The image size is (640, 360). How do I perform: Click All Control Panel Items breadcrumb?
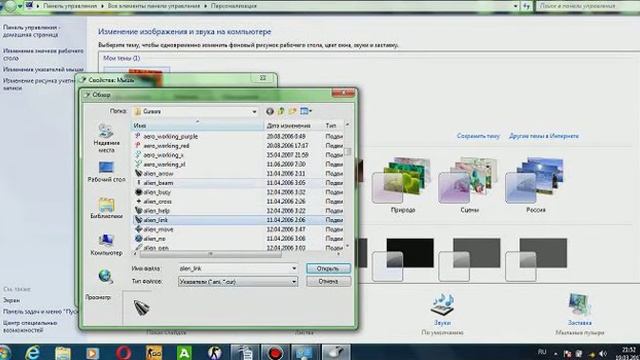coord(154,6)
